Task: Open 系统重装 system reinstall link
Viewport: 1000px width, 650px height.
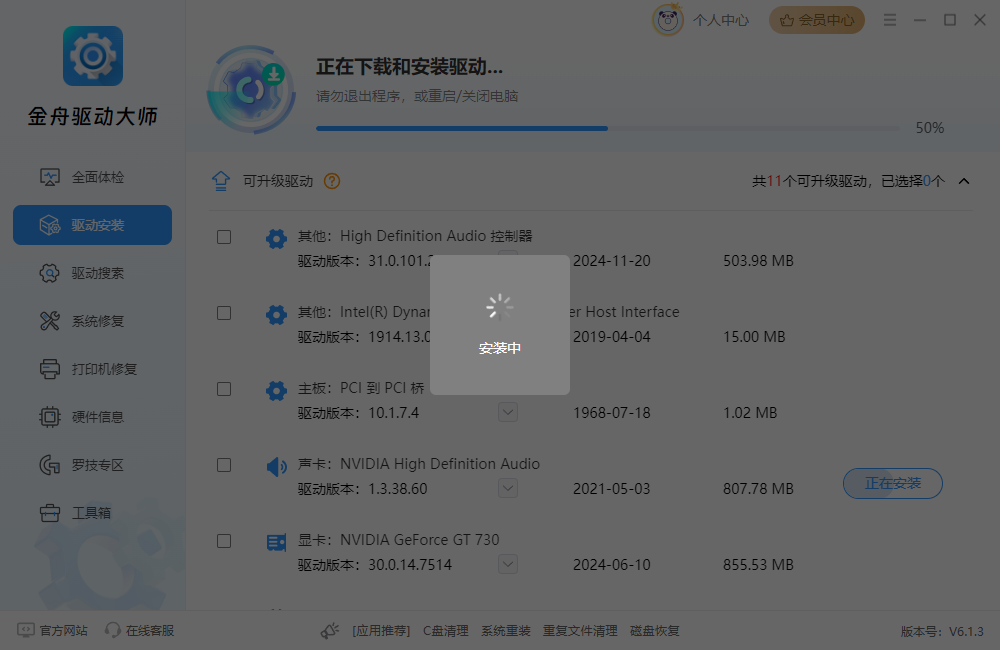Action: tap(506, 631)
